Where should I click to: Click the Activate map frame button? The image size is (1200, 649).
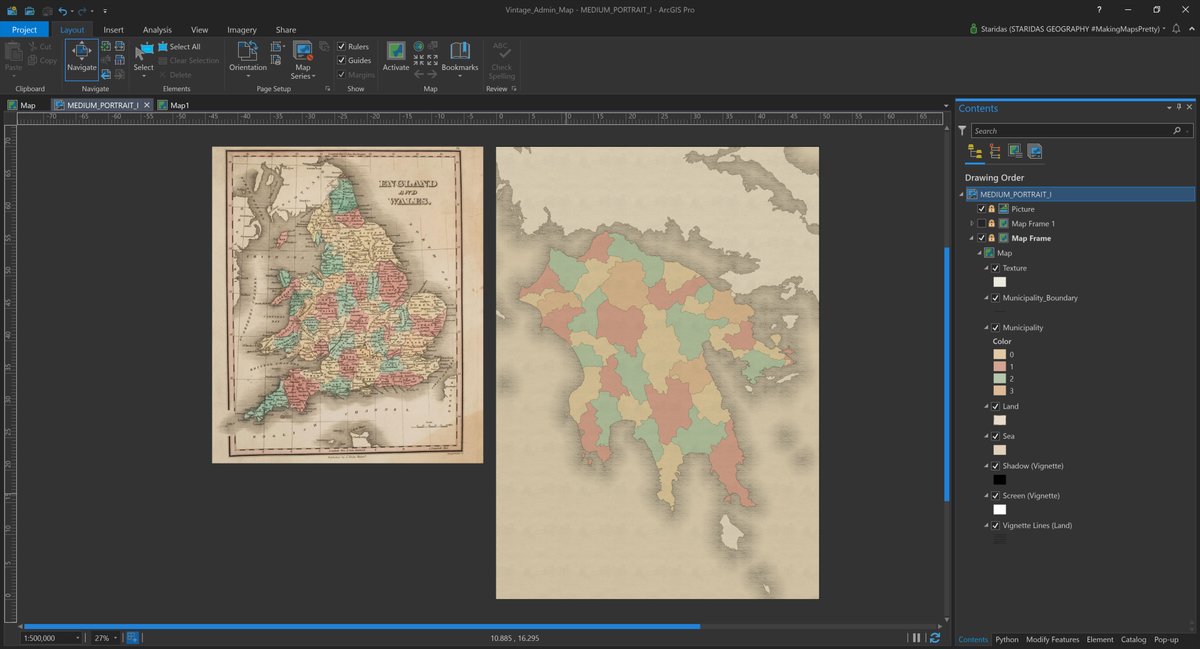point(396,57)
